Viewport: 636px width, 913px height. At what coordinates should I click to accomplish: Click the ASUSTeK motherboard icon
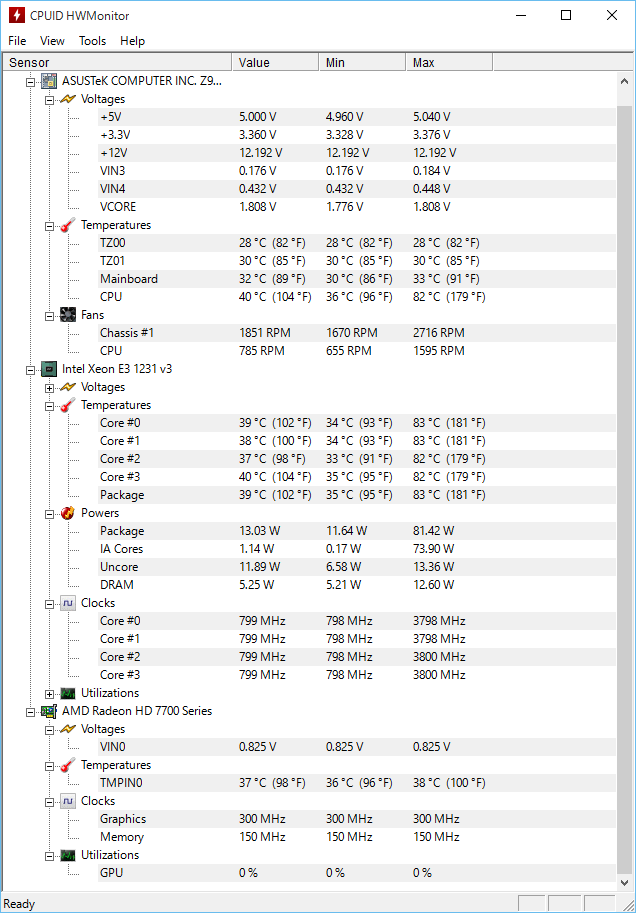(49, 81)
